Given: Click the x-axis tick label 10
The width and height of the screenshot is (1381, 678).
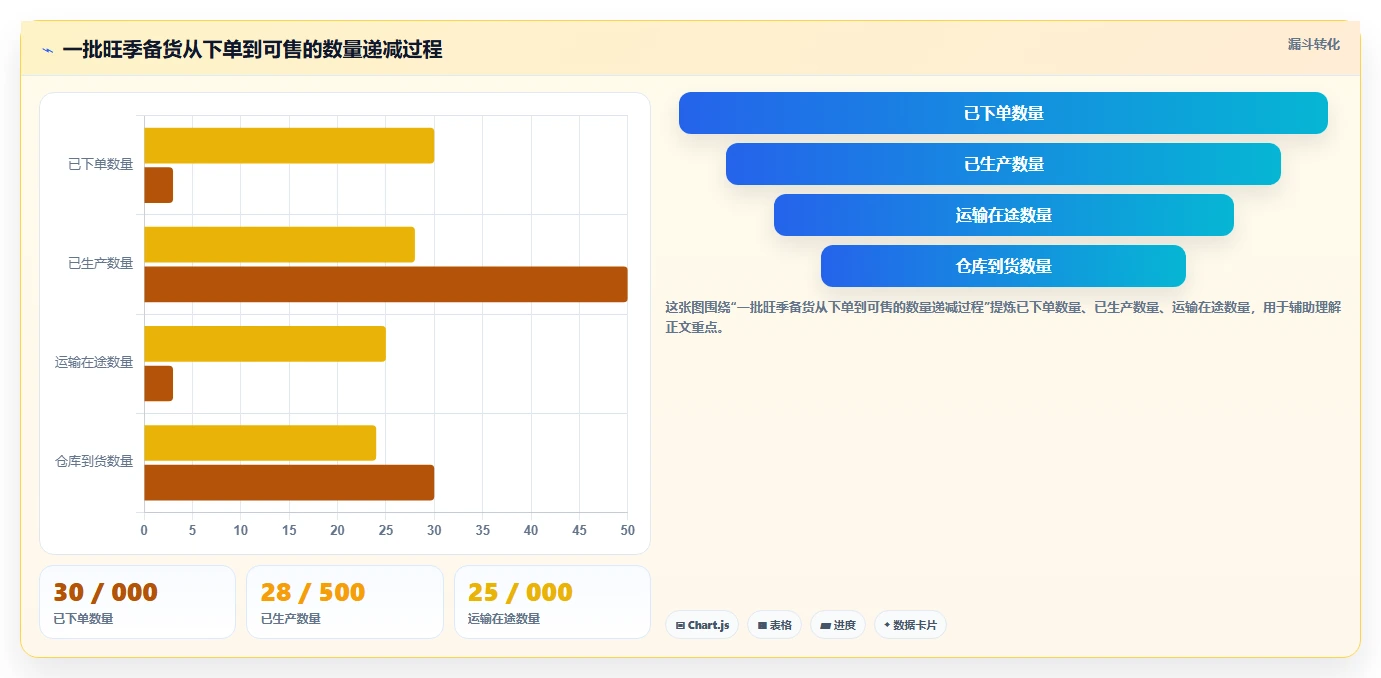Looking at the screenshot, I should [241, 530].
